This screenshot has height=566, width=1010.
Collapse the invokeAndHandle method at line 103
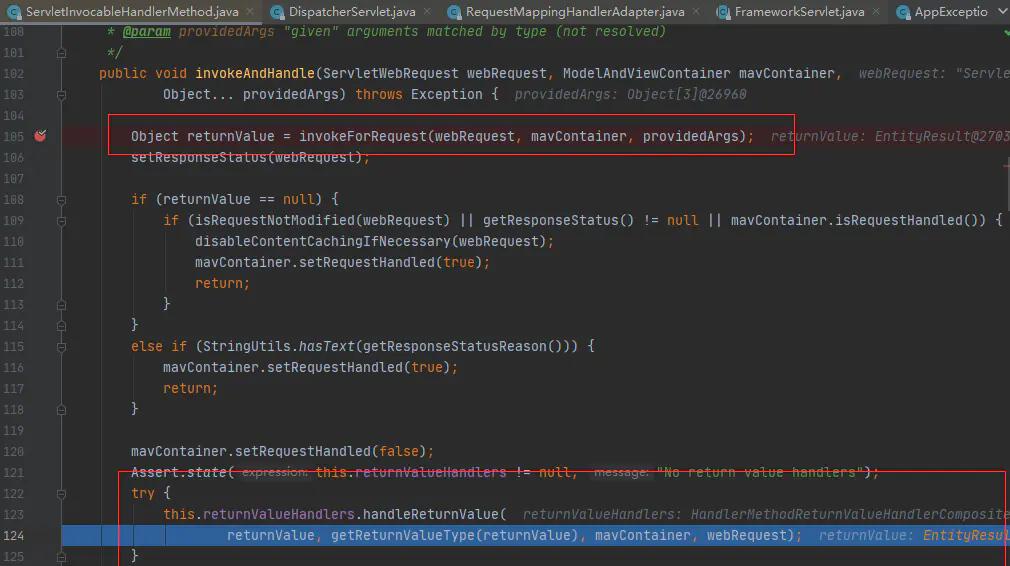coord(62,94)
